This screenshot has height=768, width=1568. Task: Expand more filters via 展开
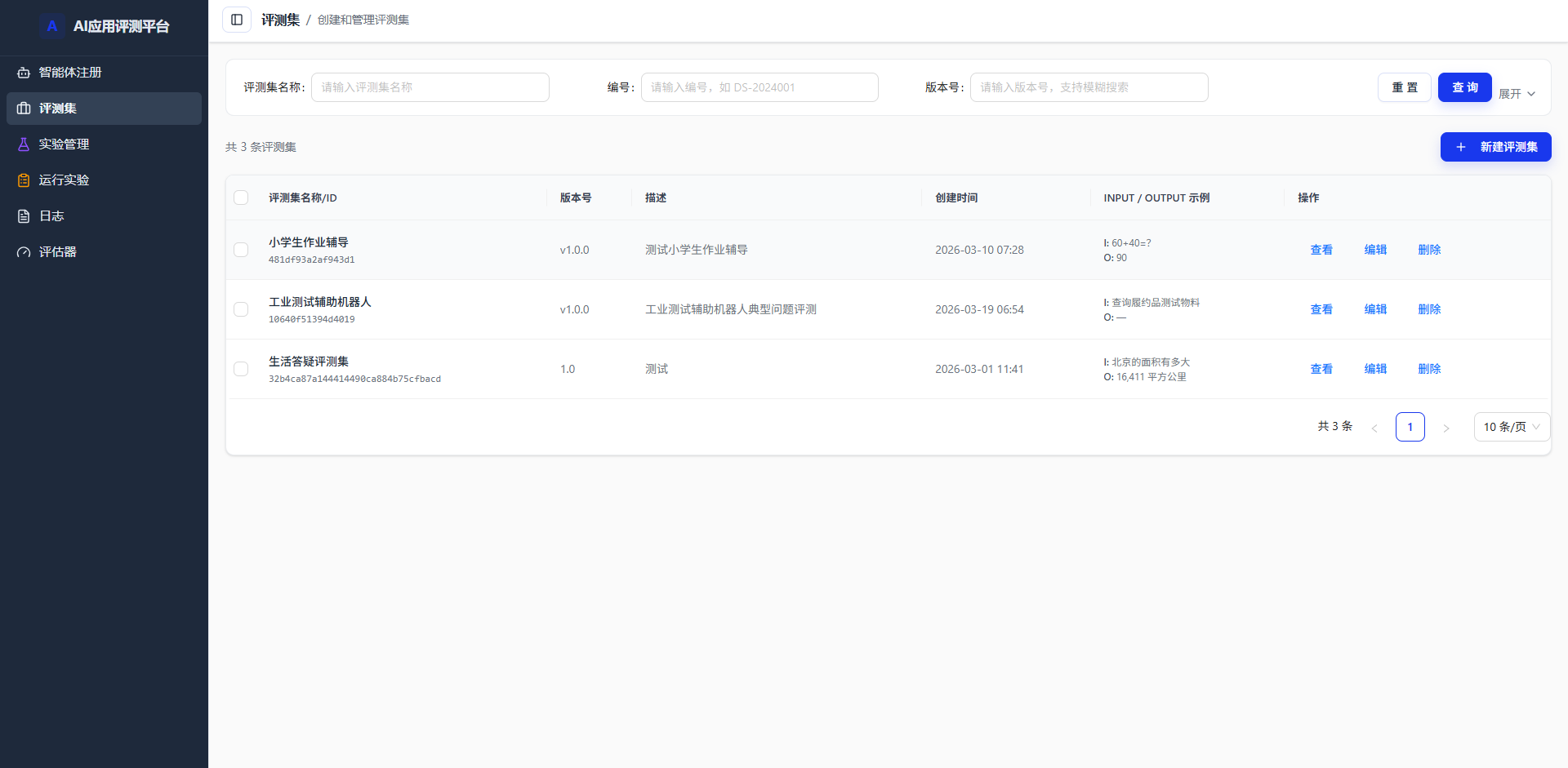coord(1517,94)
